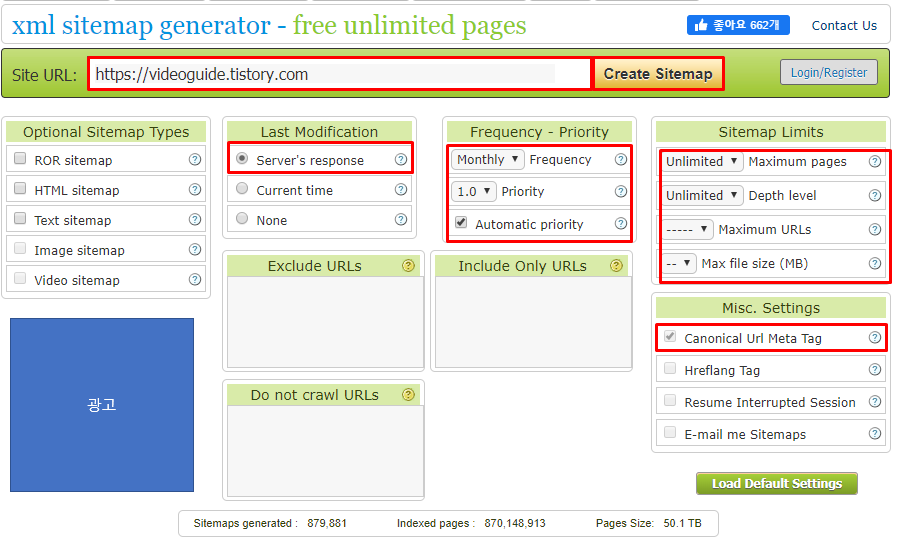
Task: Select the Current time radio button
Action: click(x=242, y=188)
